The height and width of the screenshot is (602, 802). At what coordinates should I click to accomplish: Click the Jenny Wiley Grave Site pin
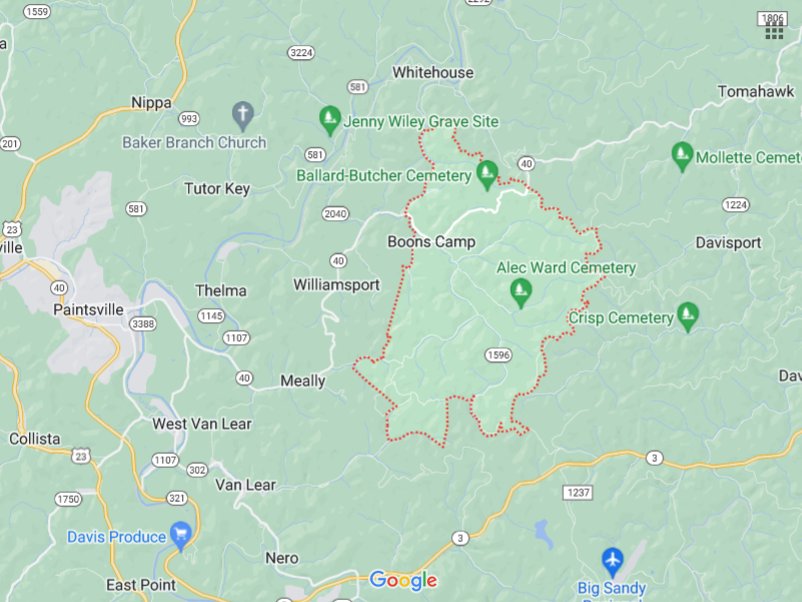(x=330, y=120)
